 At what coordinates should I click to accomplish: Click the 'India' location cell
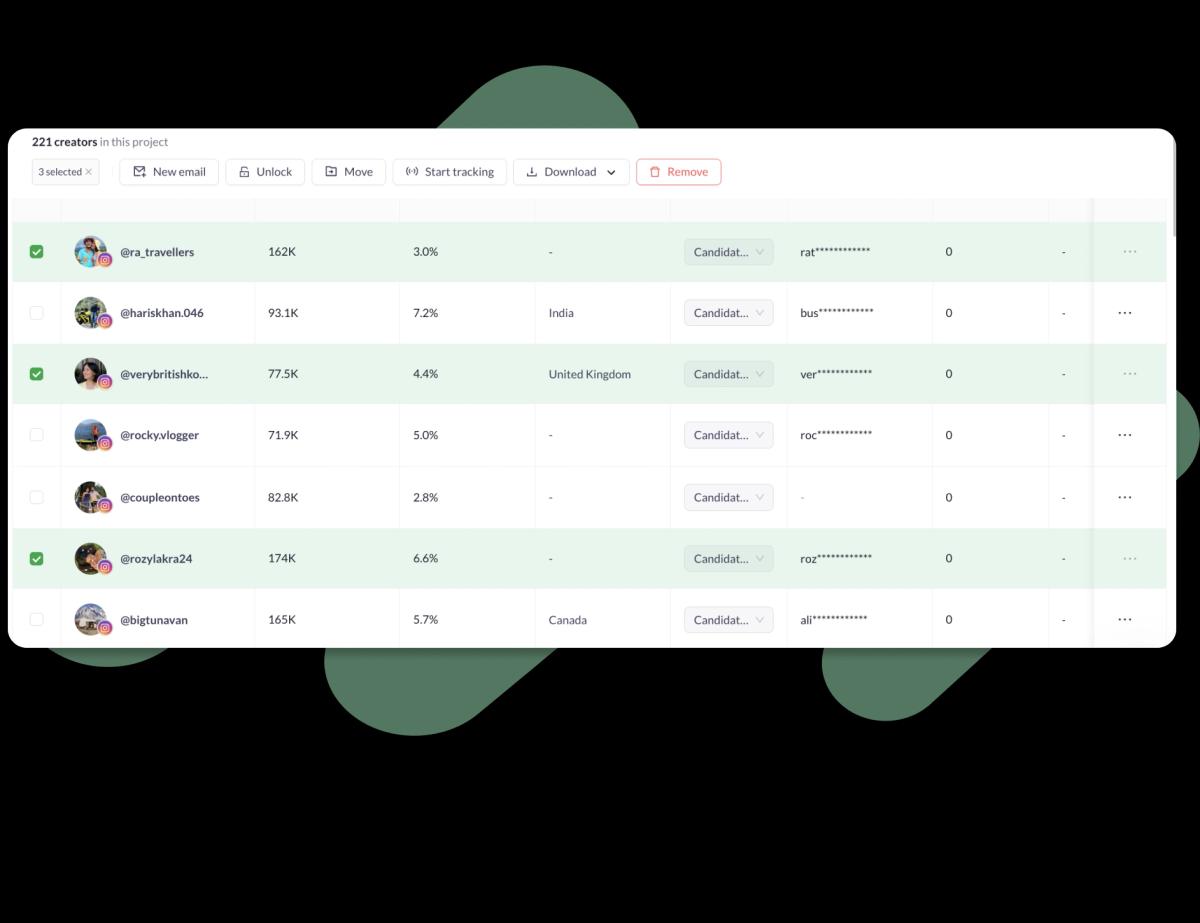(x=561, y=313)
